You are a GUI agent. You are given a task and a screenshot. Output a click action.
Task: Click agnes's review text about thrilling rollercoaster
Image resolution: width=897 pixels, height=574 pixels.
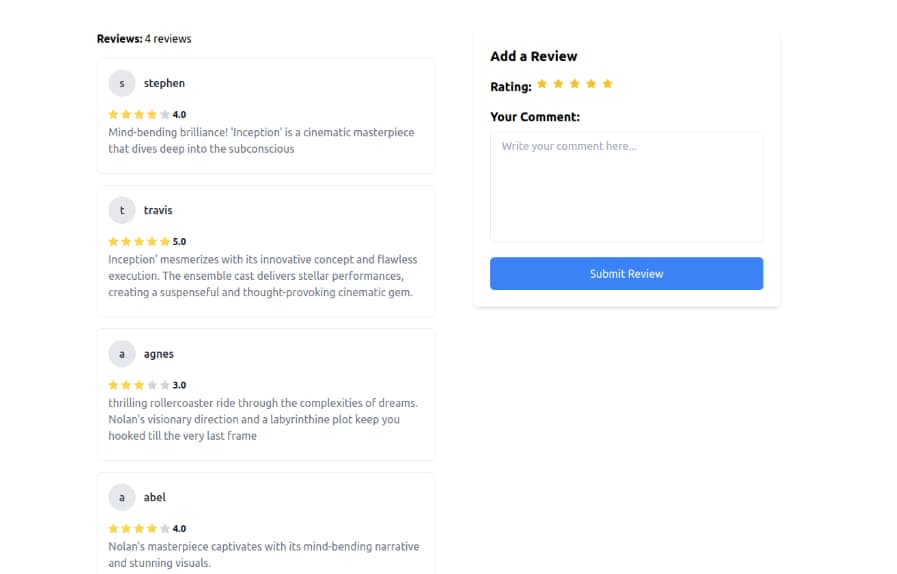coord(262,419)
